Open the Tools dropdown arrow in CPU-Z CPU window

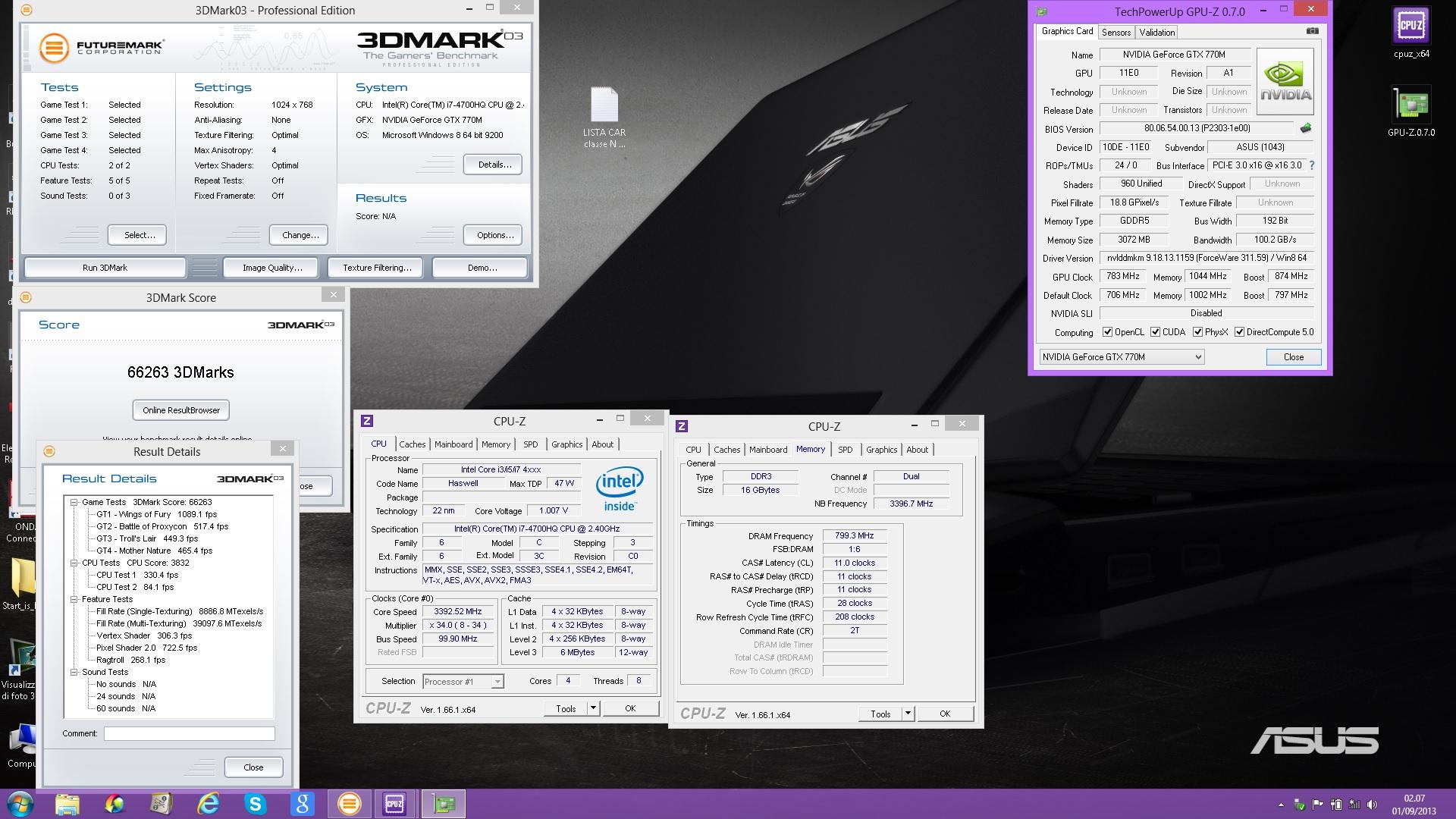[x=593, y=708]
